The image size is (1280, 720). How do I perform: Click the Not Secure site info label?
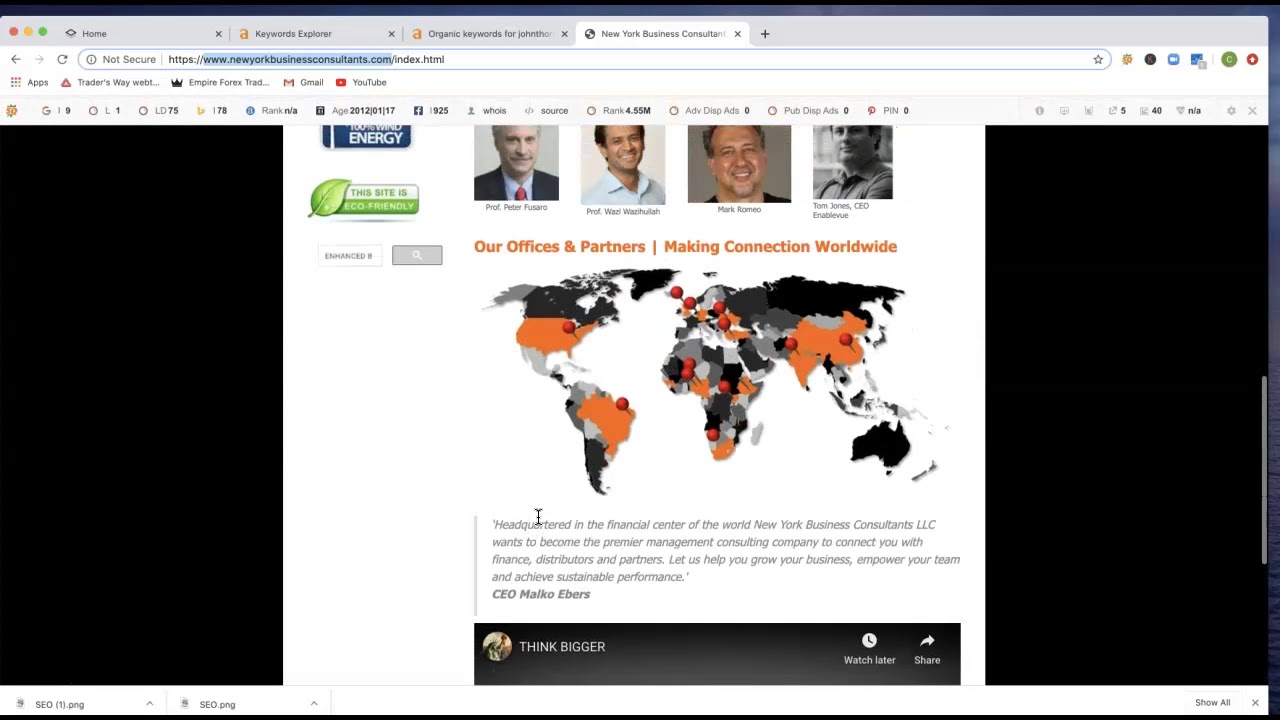(x=120, y=59)
